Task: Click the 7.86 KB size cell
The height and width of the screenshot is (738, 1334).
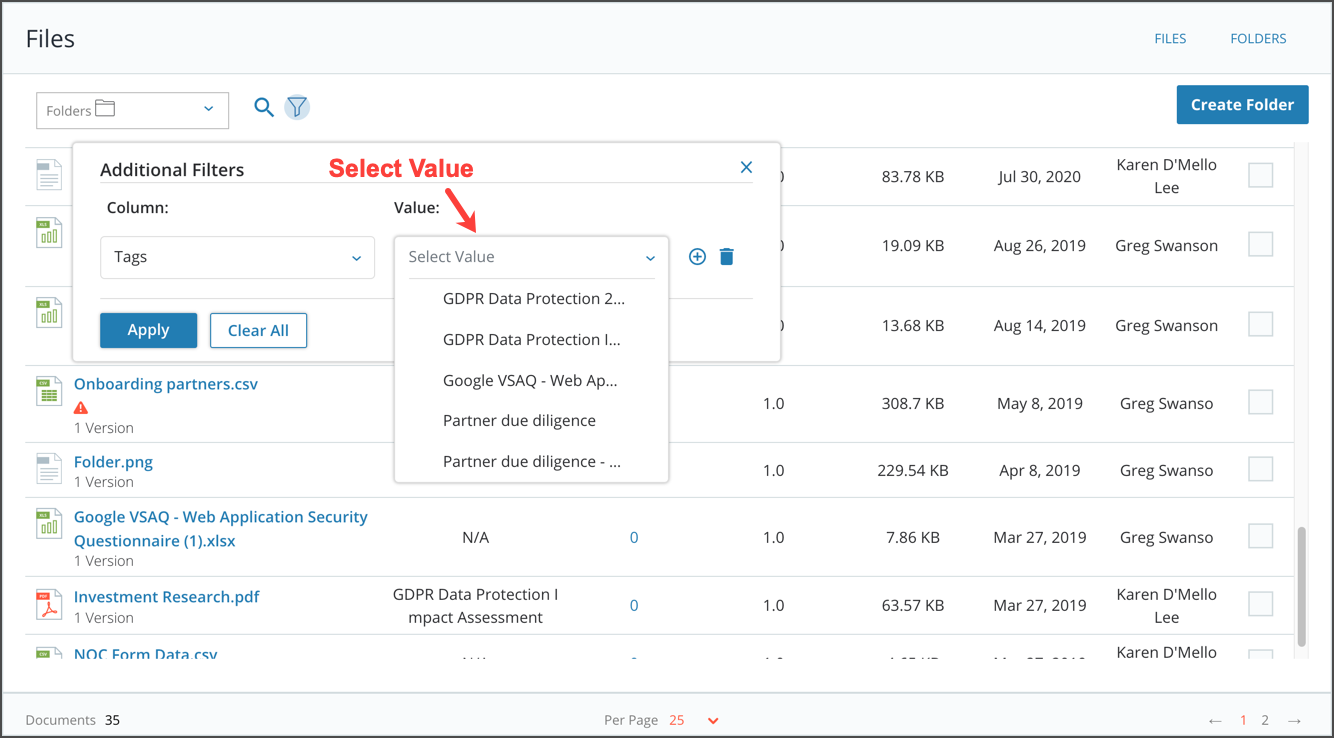Action: tap(912, 537)
